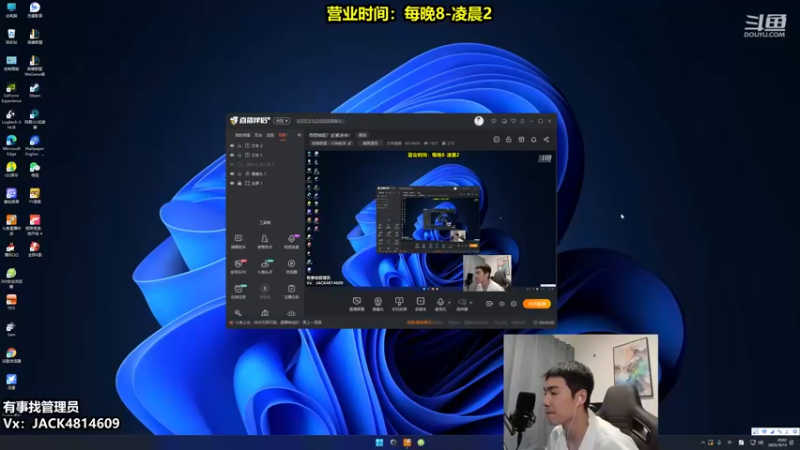The image size is (800, 450).
Task: Click the 麦克风 microphone icon
Action: [x=440, y=302]
